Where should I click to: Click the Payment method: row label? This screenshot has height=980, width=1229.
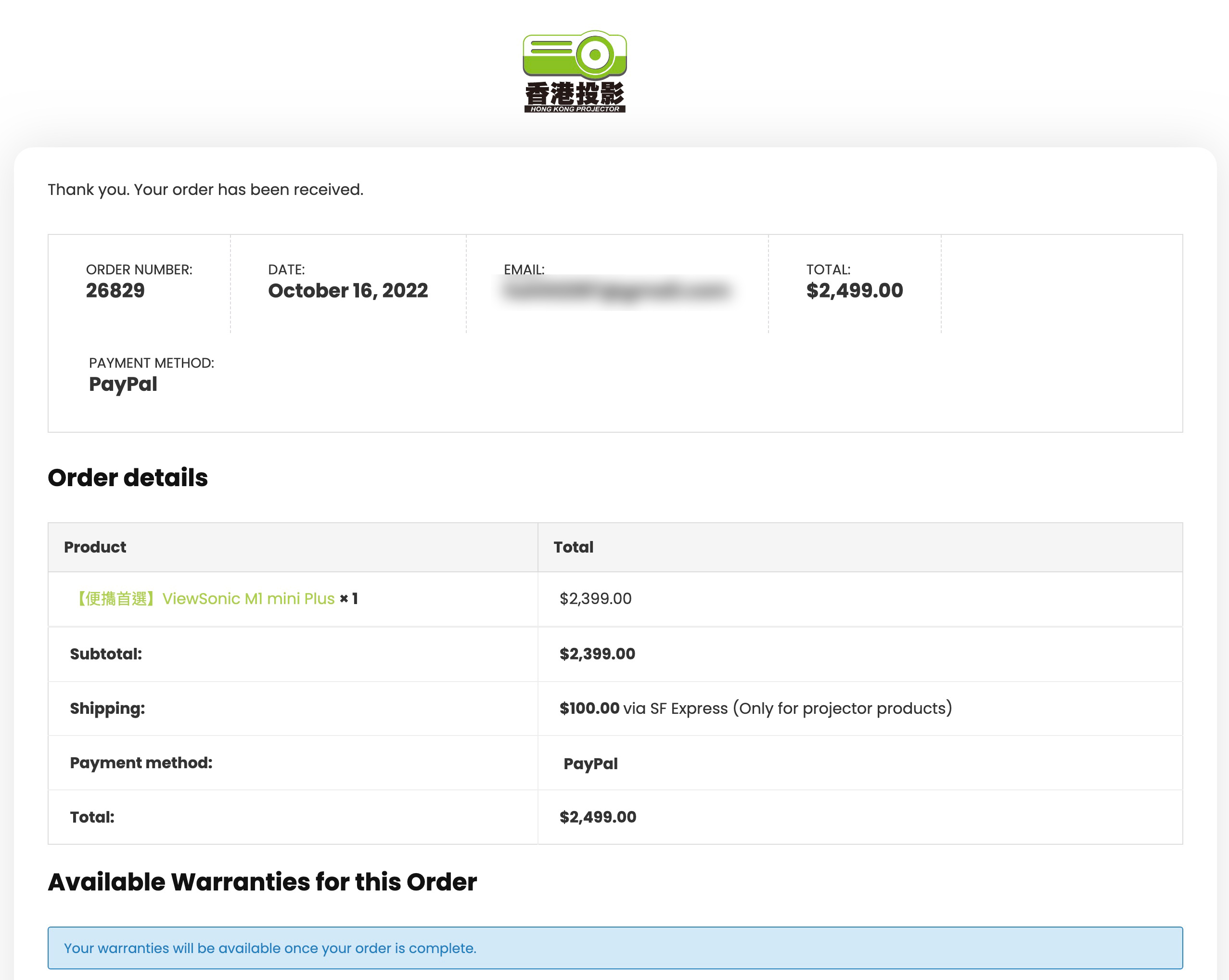coord(141,763)
